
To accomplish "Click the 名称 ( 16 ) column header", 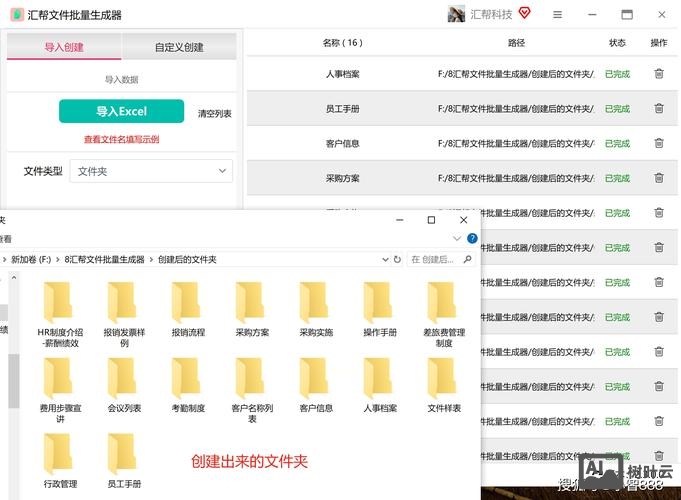I will click(343, 43).
